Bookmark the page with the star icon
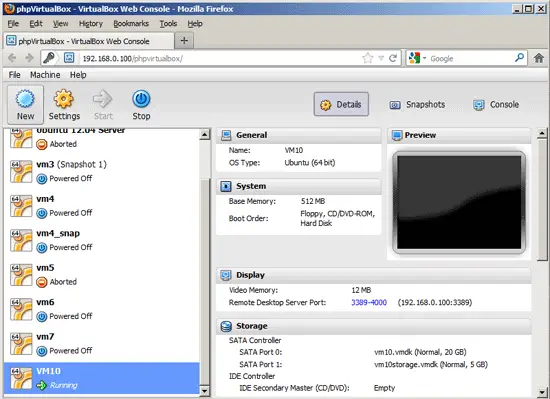This screenshot has width=550, height=399. click(367, 58)
